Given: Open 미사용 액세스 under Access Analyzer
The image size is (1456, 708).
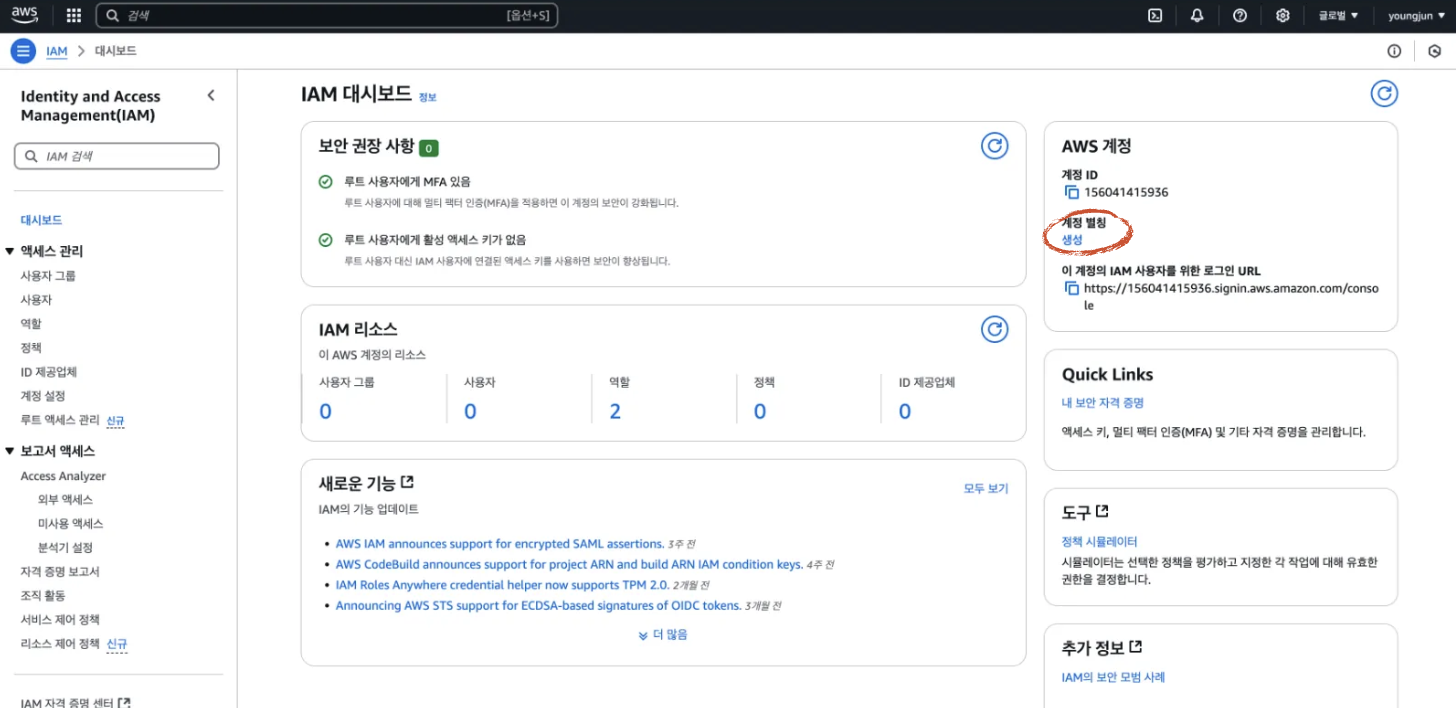Looking at the screenshot, I should pos(70,524).
